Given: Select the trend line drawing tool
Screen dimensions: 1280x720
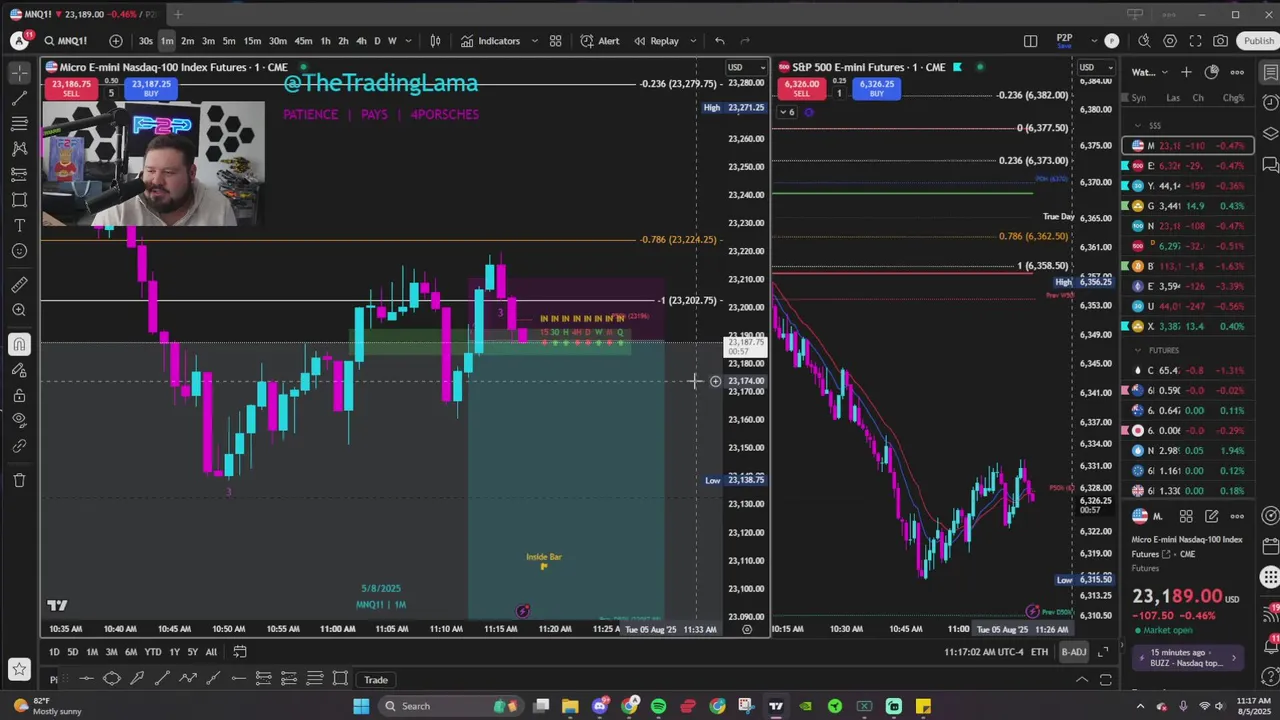Looking at the screenshot, I should (x=19, y=98).
